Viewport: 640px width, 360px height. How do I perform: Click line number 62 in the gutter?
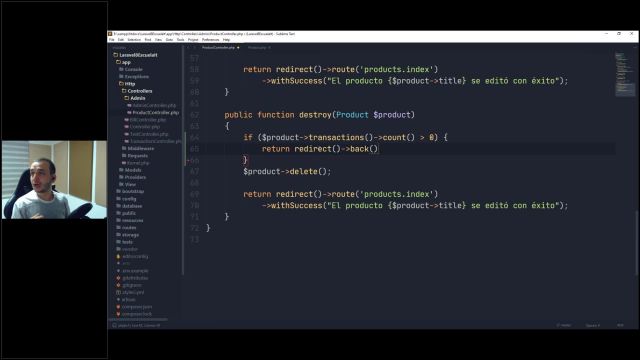pyautogui.click(x=195, y=115)
